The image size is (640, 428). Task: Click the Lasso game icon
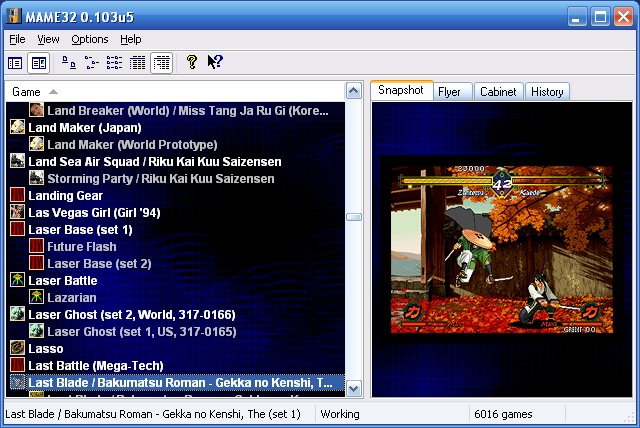[x=18, y=348]
